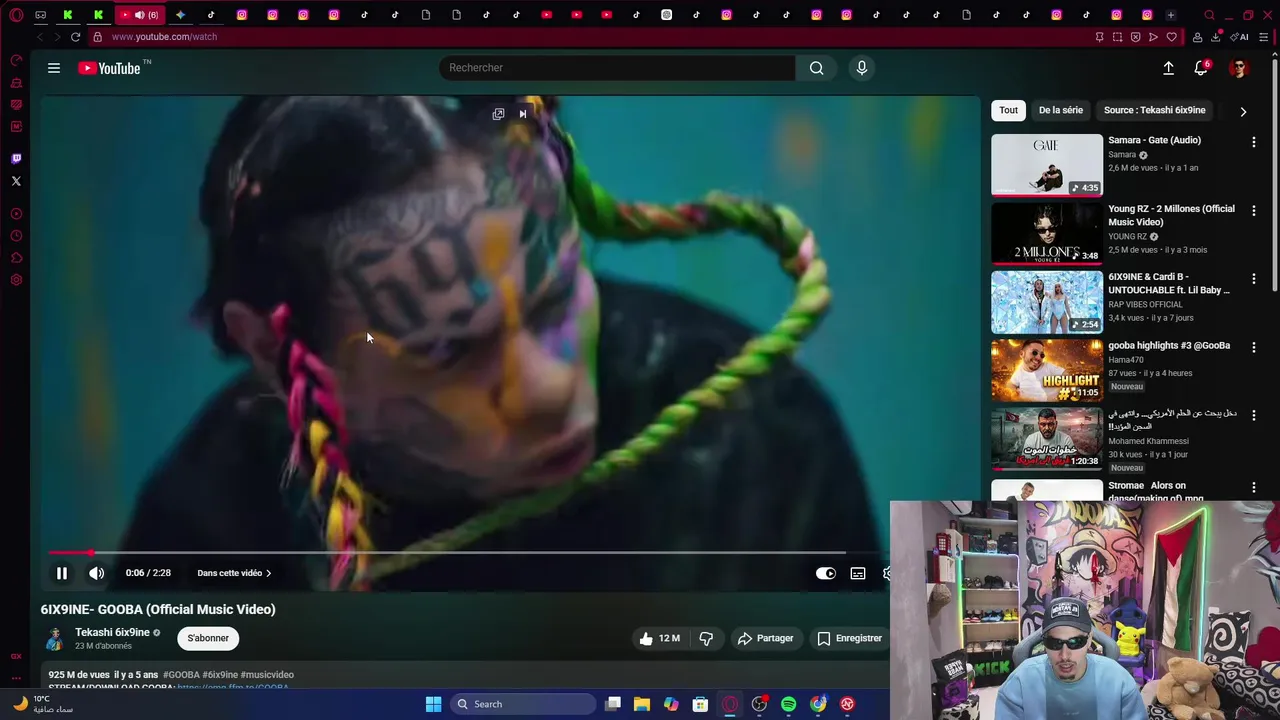Open Microsoft Store from the taskbar

pos(700,704)
